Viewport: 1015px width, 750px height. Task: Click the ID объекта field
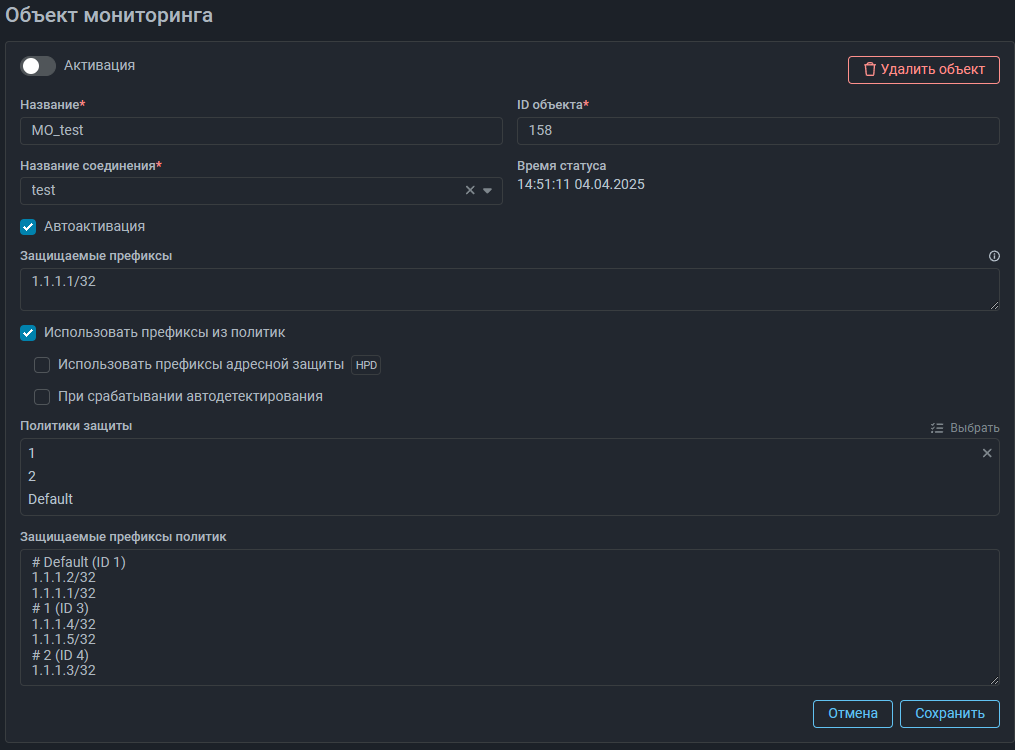tap(757, 131)
